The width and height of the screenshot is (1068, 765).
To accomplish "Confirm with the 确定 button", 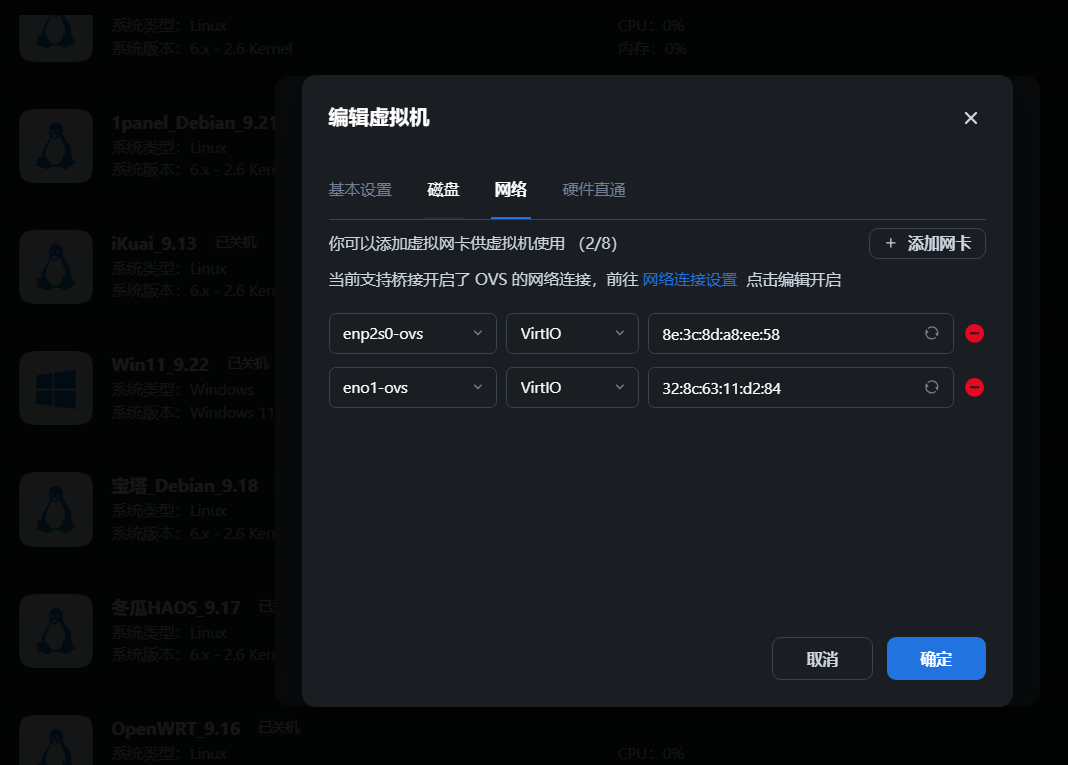I will (936, 658).
